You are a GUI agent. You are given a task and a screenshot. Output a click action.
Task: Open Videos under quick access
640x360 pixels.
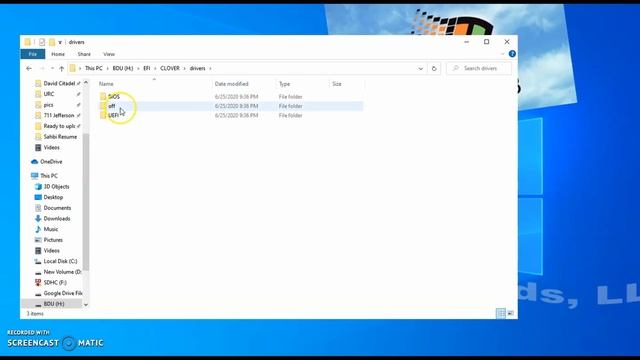[x=51, y=147]
